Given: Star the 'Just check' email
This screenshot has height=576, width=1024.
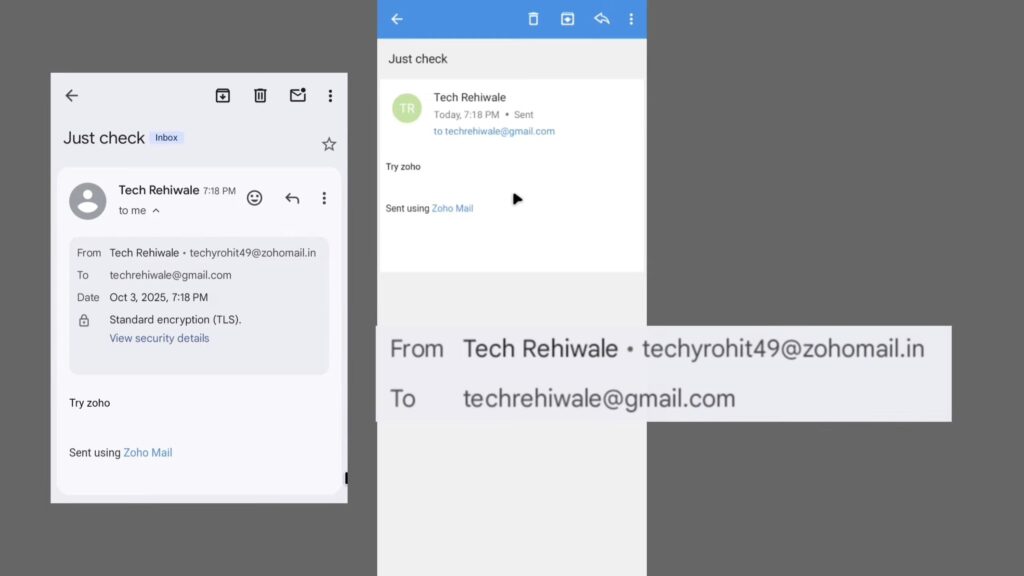Looking at the screenshot, I should (329, 145).
